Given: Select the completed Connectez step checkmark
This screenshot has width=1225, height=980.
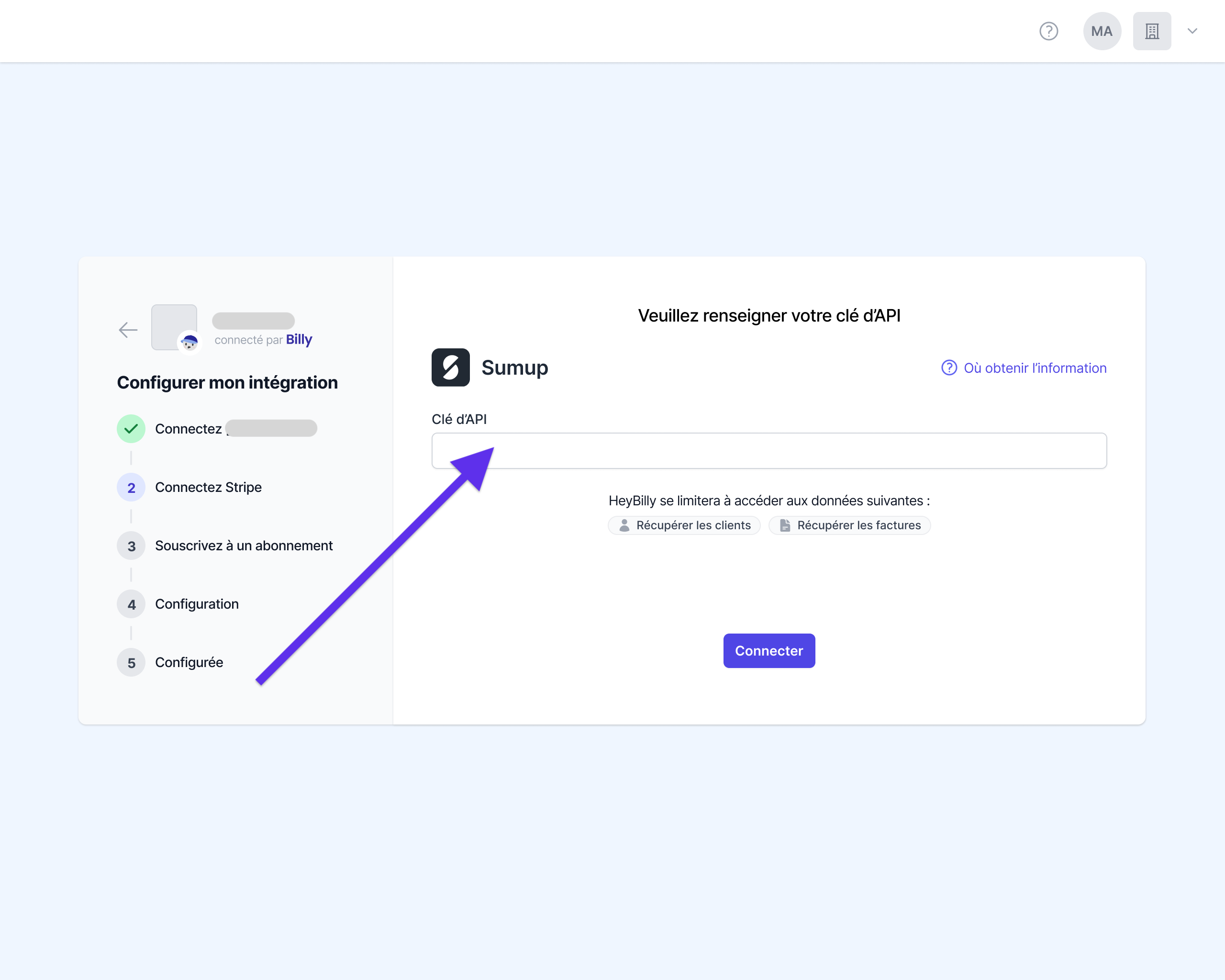Looking at the screenshot, I should tap(131, 429).
